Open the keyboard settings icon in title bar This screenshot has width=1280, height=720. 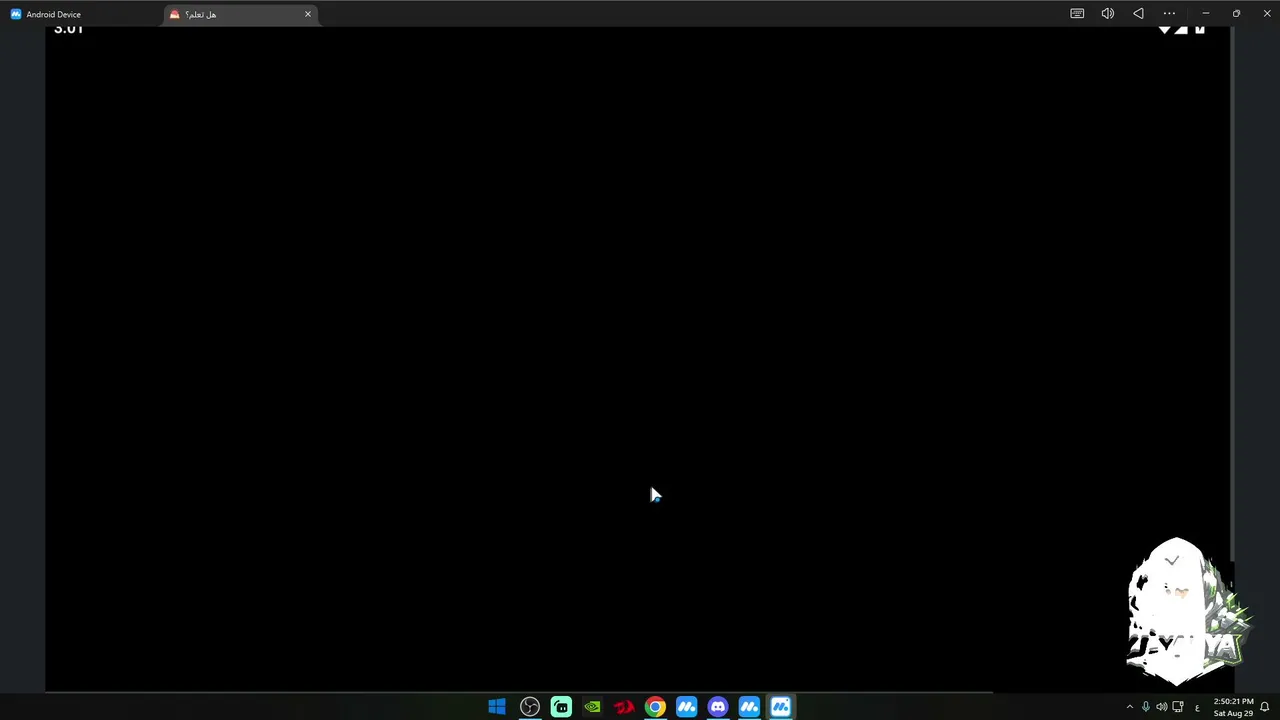[1077, 14]
